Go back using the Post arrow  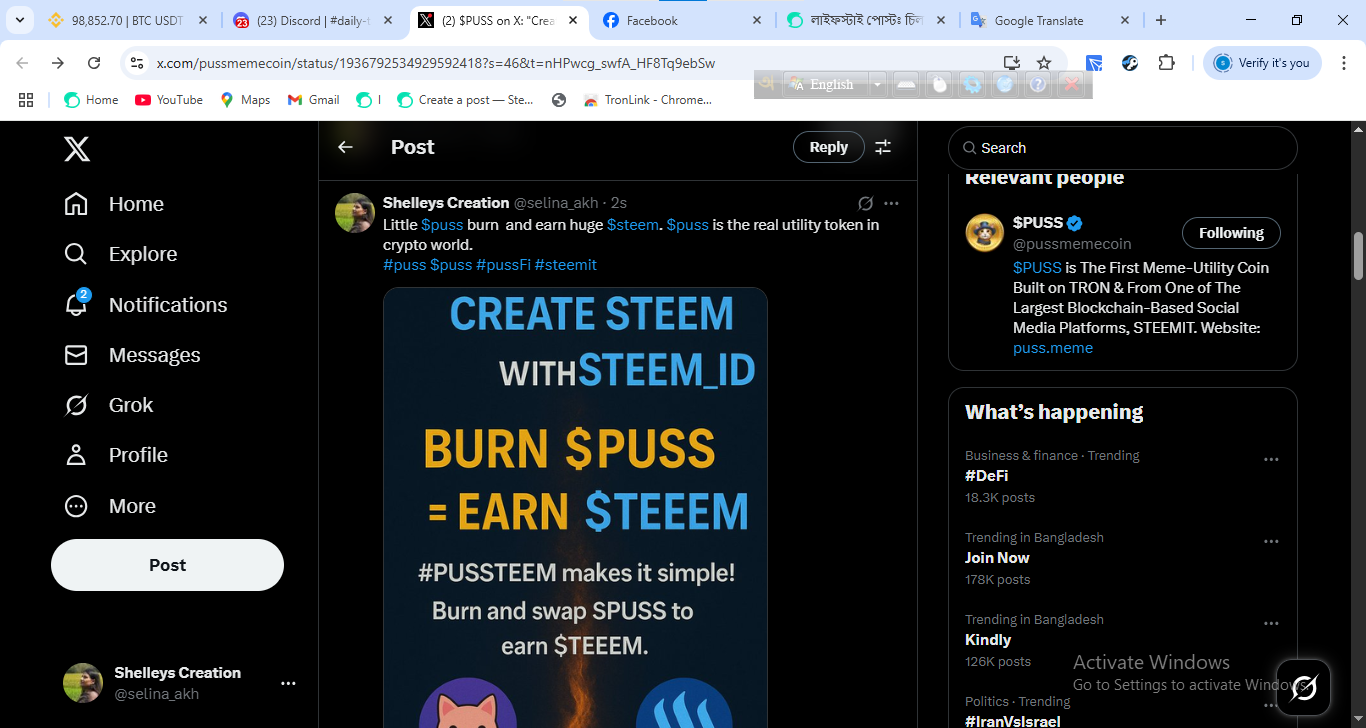coord(345,147)
